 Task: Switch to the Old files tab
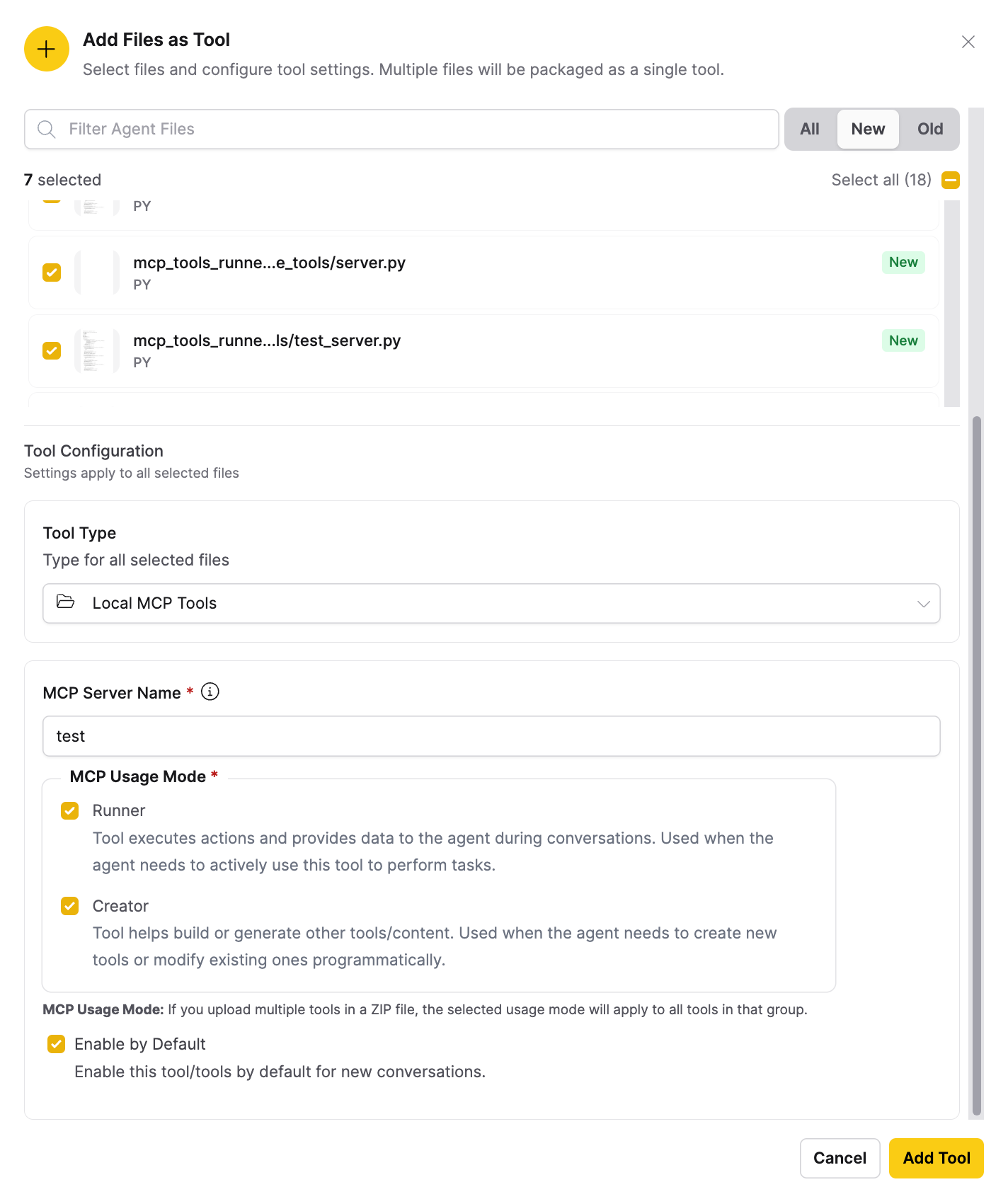click(929, 129)
